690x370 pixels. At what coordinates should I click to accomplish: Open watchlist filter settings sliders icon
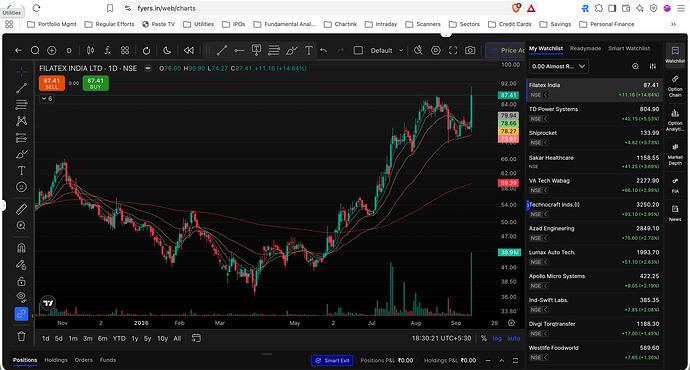pyautogui.click(x=653, y=66)
